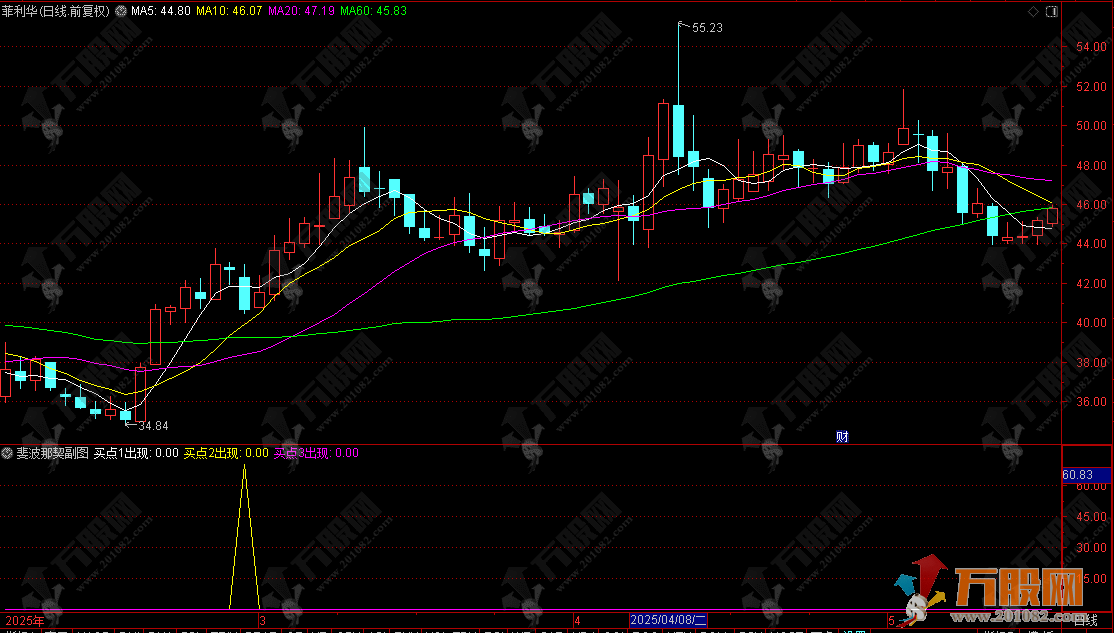Click the panel layout icon at chart top right
The image size is (1114, 633).
tap(1052, 11)
